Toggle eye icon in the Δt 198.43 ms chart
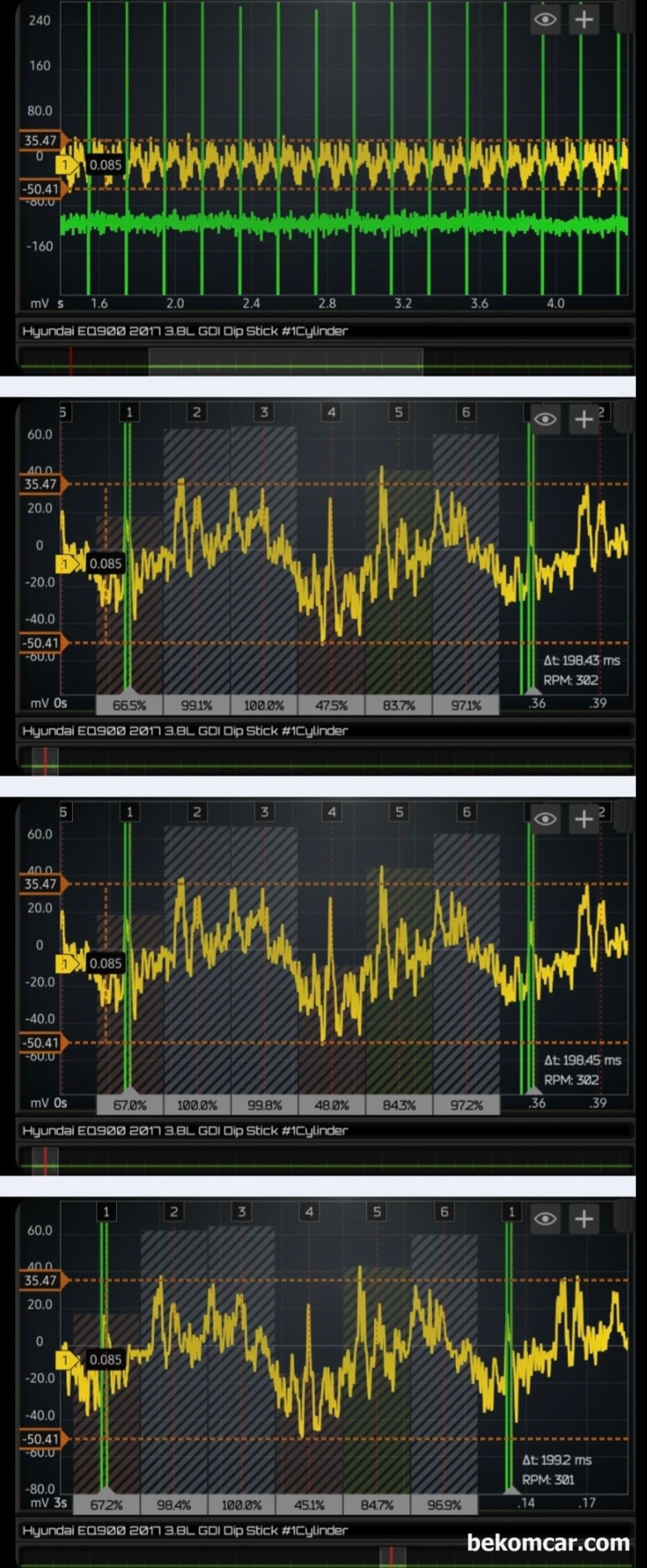647x1568 pixels. [545, 420]
